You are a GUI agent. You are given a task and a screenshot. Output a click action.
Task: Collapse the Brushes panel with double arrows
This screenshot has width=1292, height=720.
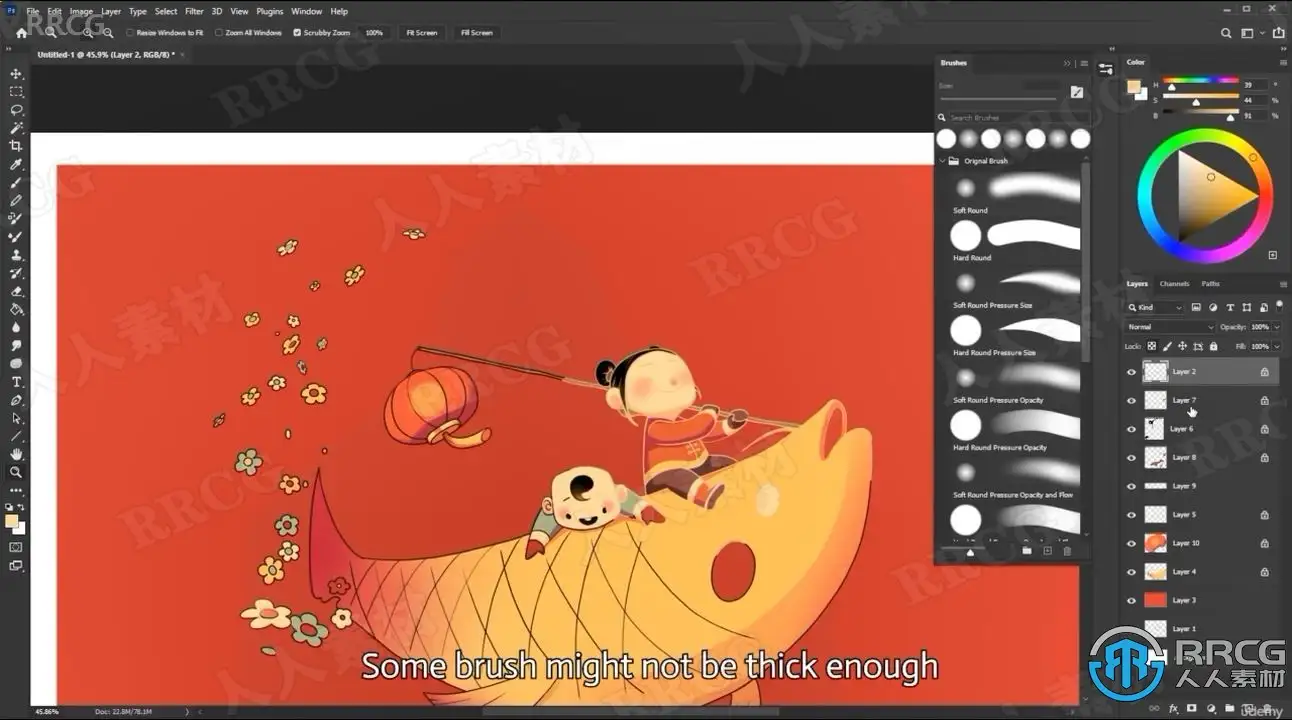point(1067,63)
